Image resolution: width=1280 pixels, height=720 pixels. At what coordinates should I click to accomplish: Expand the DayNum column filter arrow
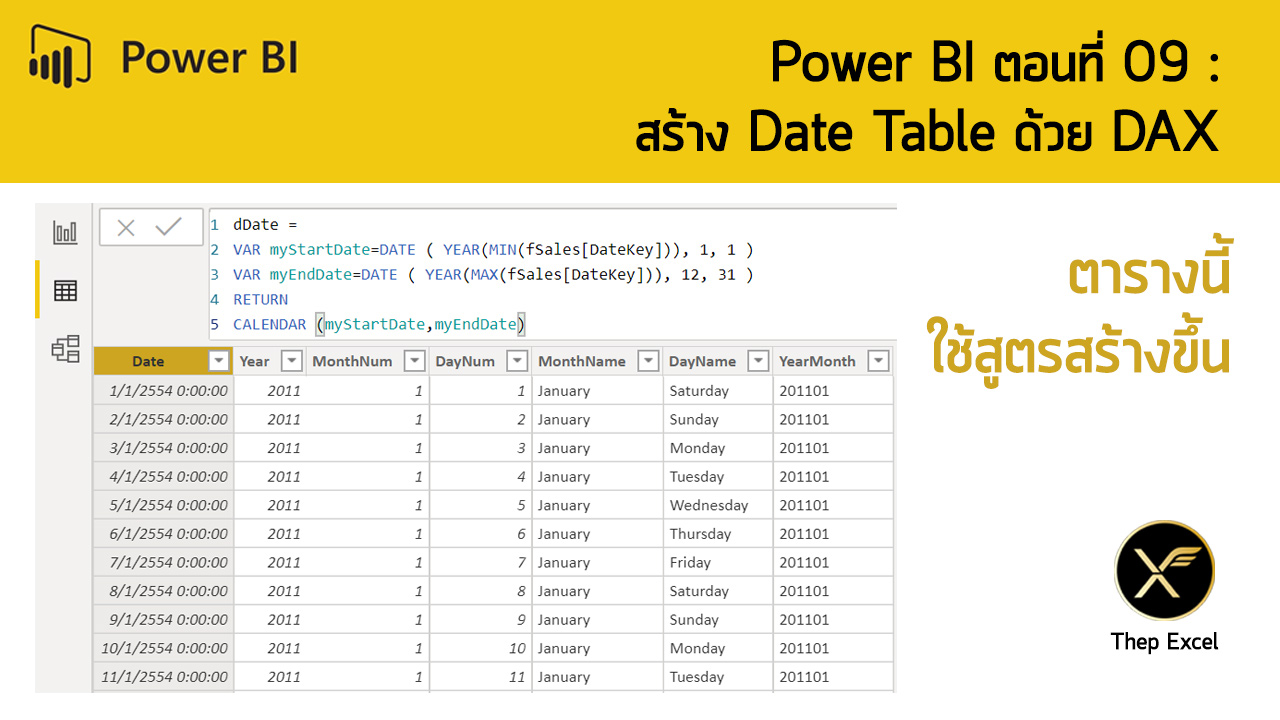click(x=516, y=361)
